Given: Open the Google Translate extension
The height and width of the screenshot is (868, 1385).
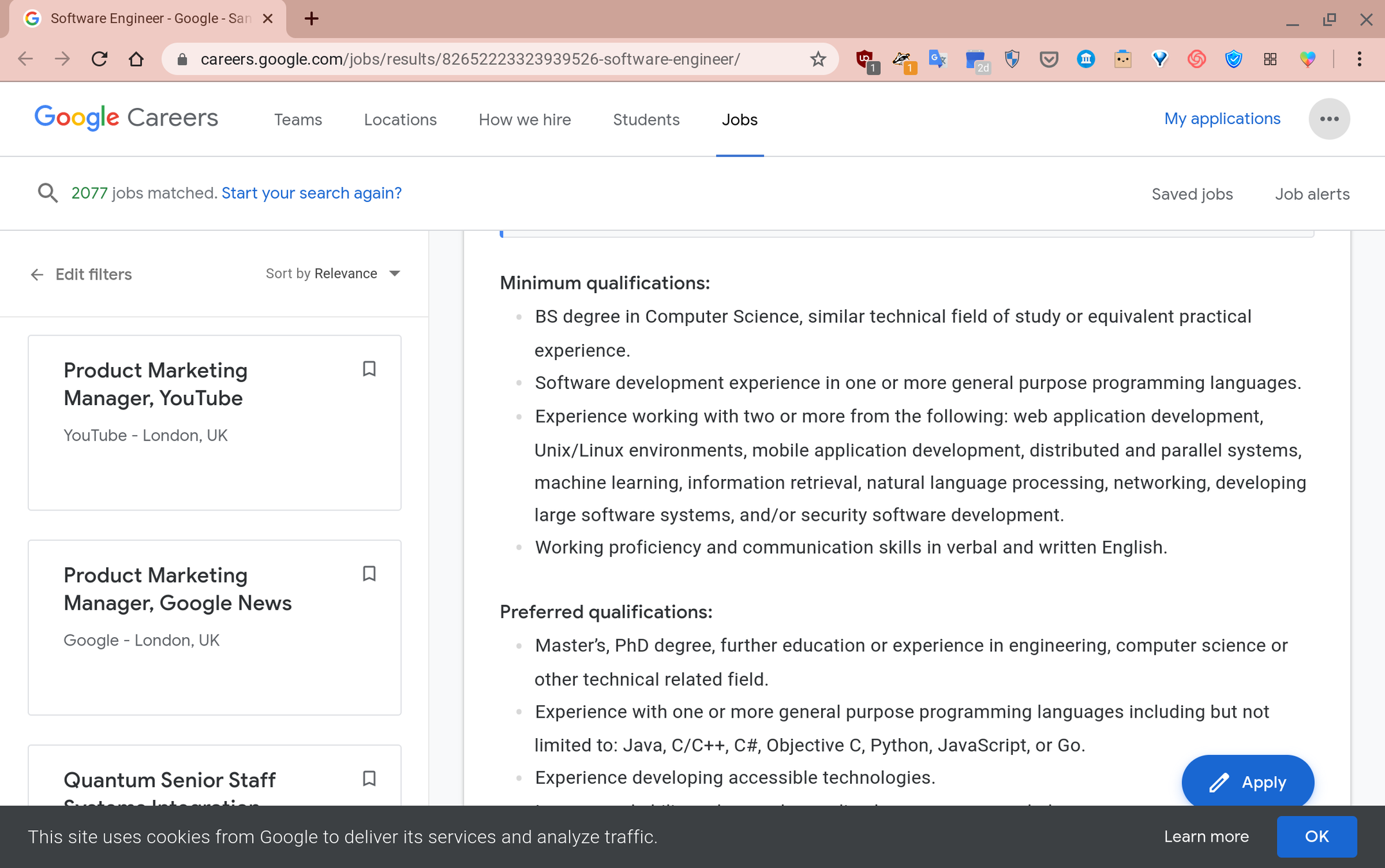Looking at the screenshot, I should click(938, 59).
